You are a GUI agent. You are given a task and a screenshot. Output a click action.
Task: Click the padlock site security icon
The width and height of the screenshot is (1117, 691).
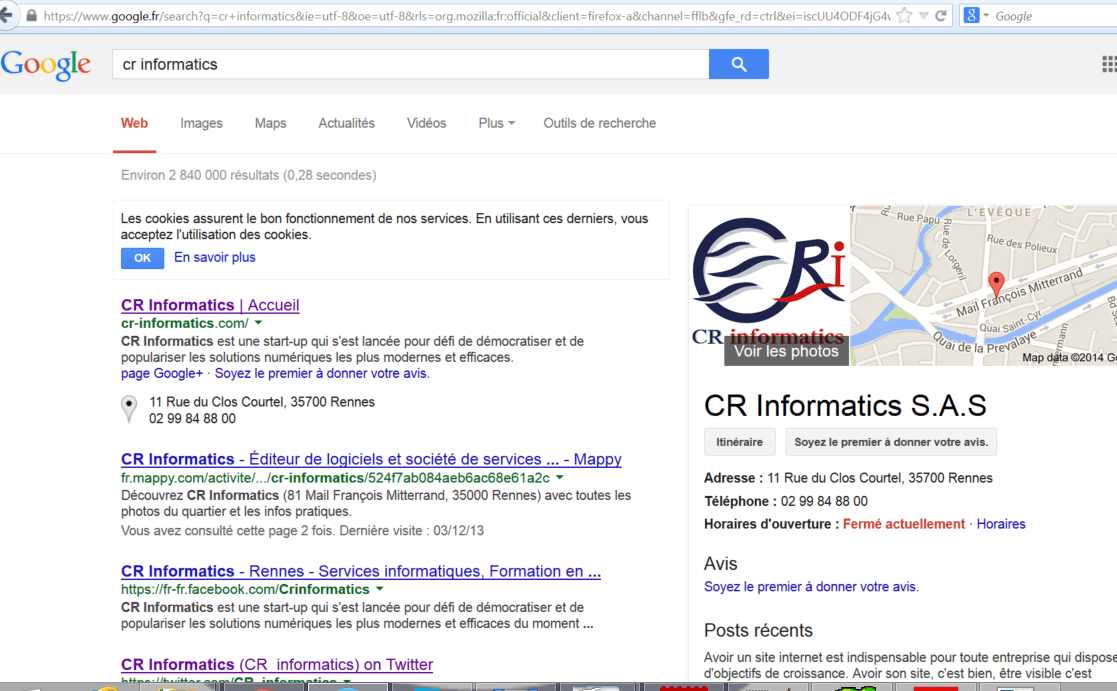(31, 15)
